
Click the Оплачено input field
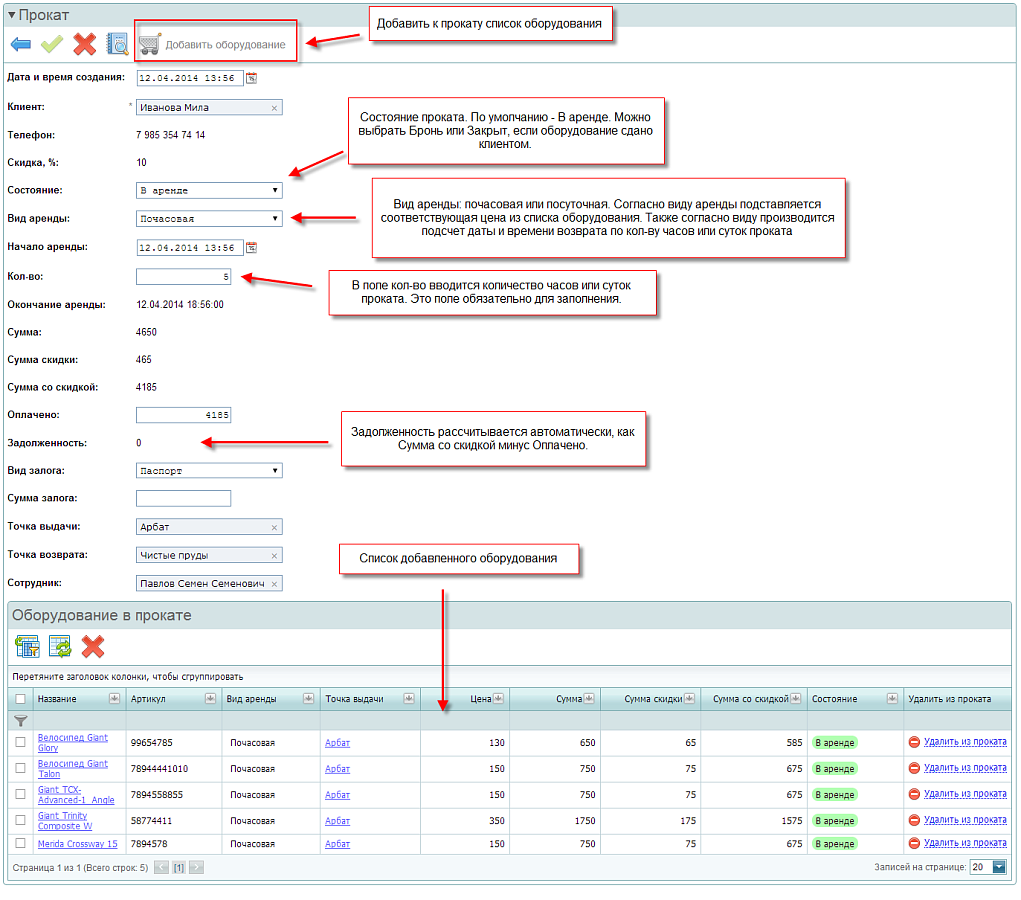(183, 415)
